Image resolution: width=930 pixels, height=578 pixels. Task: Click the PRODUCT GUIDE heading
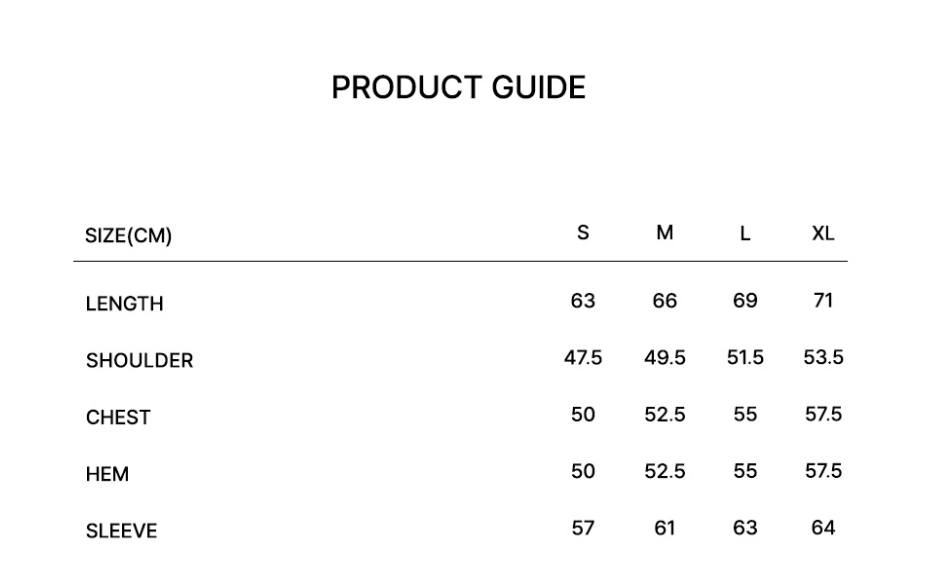click(458, 88)
